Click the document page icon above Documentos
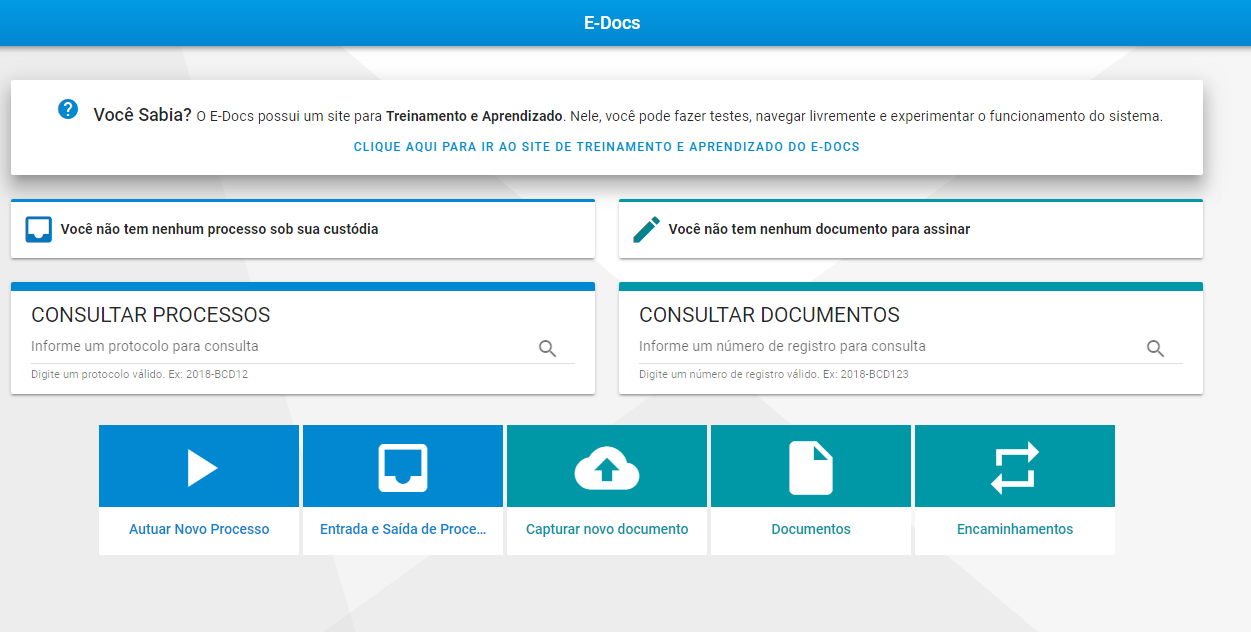This screenshot has width=1251, height=632. [811, 466]
